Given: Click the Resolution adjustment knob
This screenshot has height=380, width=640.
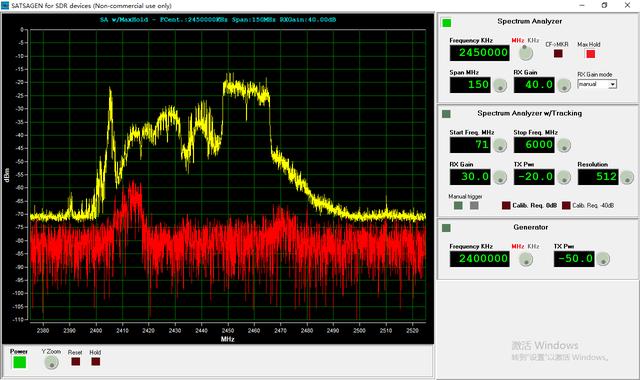Looking at the screenshot, I should pyautogui.click(x=627, y=177).
